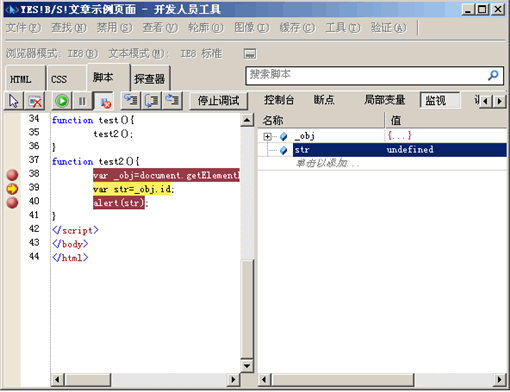Click the alert(str) code on line 40
Viewport: 510px width, 392px height.
[119, 203]
